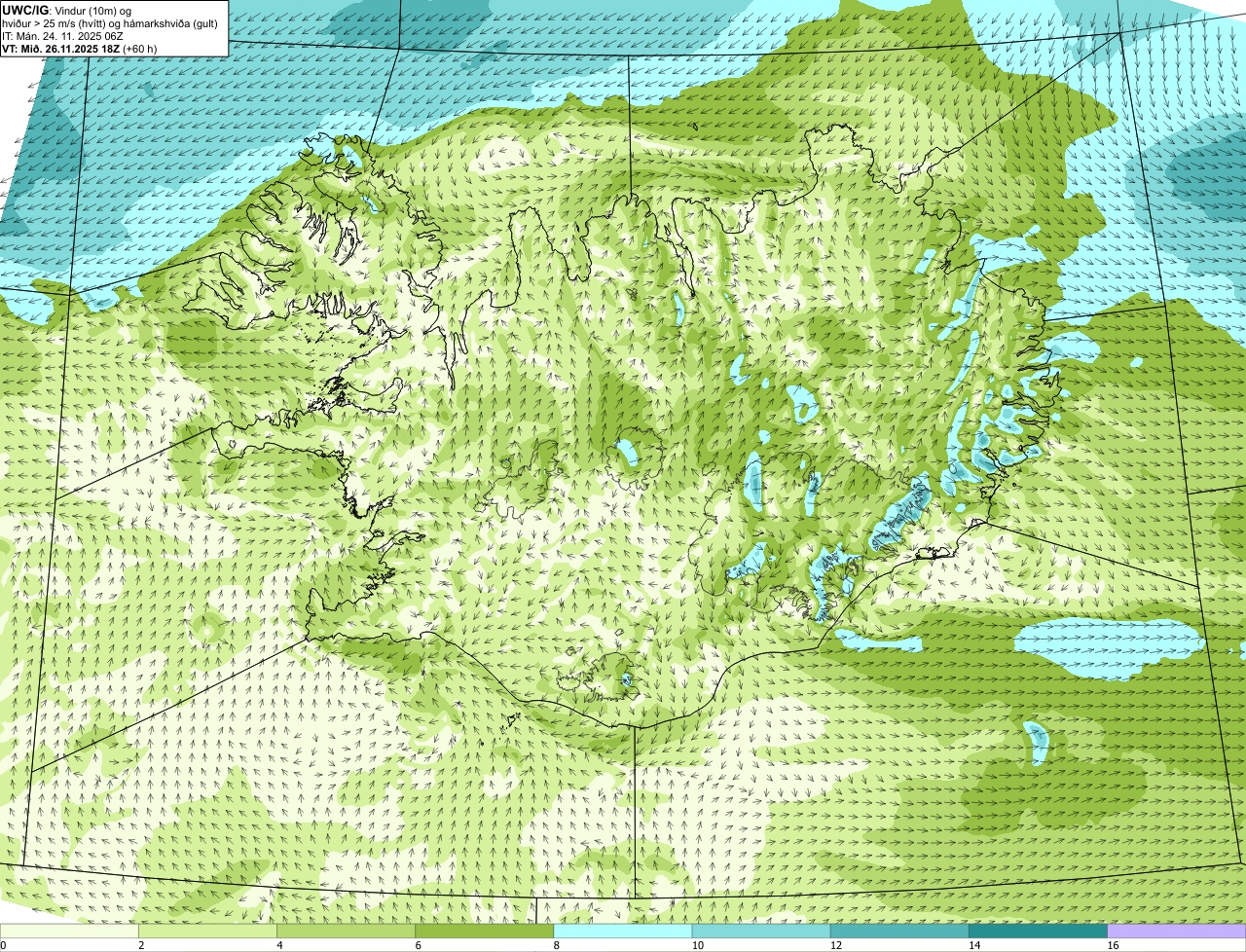Screen dimensions: 1246x952
Task: Click the '12' label on the wind scale
Action: [836, 945]
